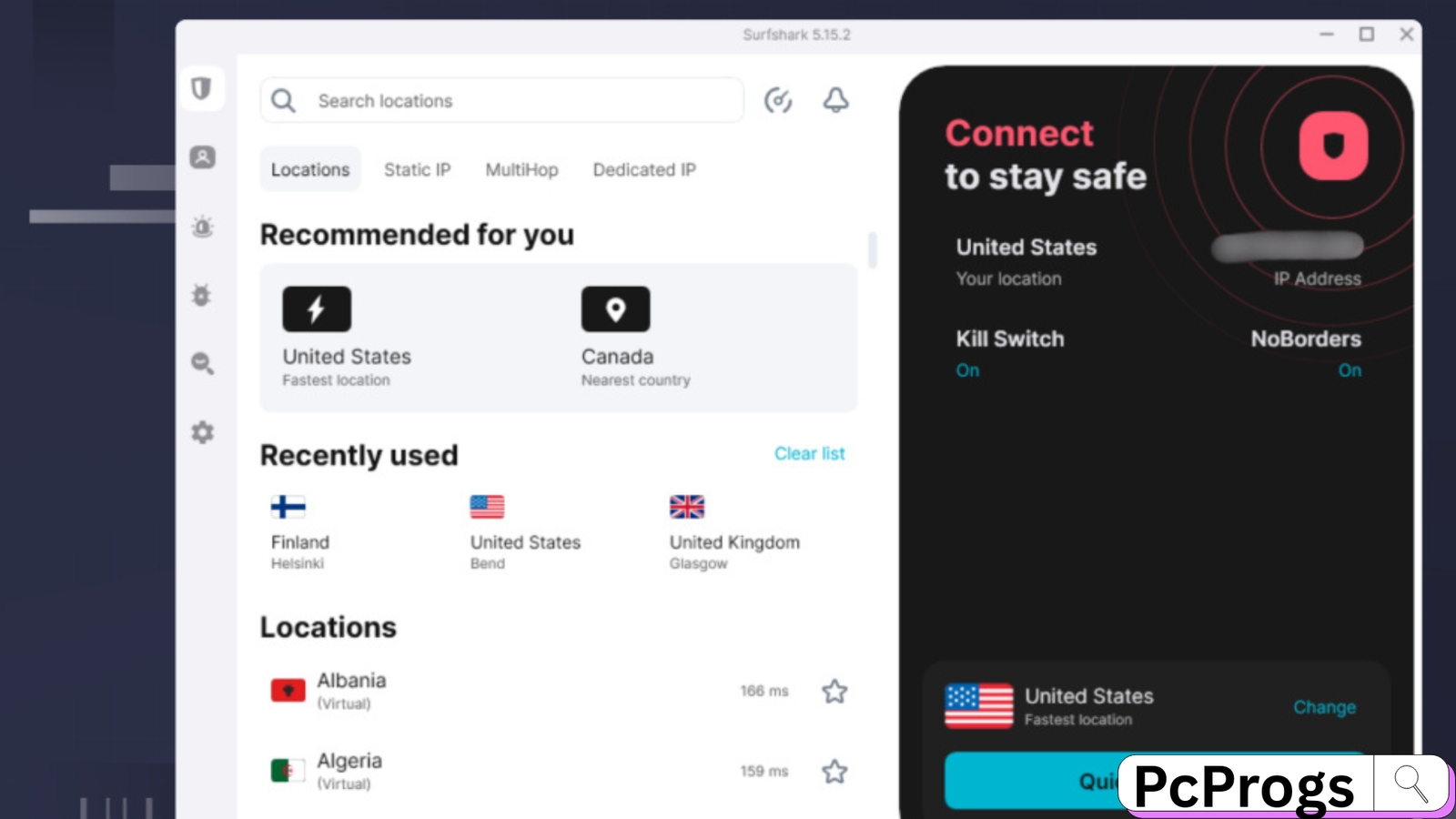Click the 159 ms latency value

click(x=764, y=772)
